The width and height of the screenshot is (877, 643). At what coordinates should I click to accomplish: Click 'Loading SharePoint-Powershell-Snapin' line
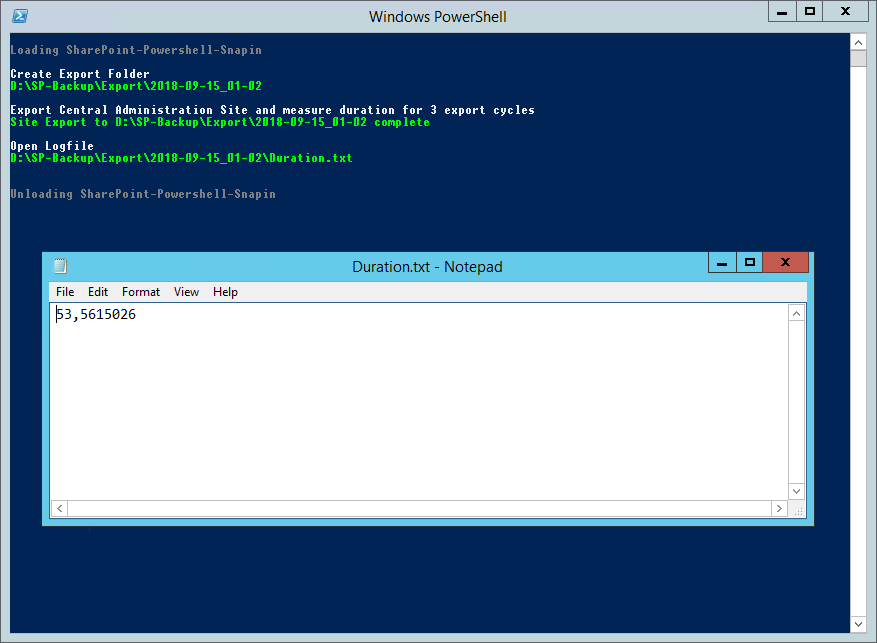(x=136, y=50)
